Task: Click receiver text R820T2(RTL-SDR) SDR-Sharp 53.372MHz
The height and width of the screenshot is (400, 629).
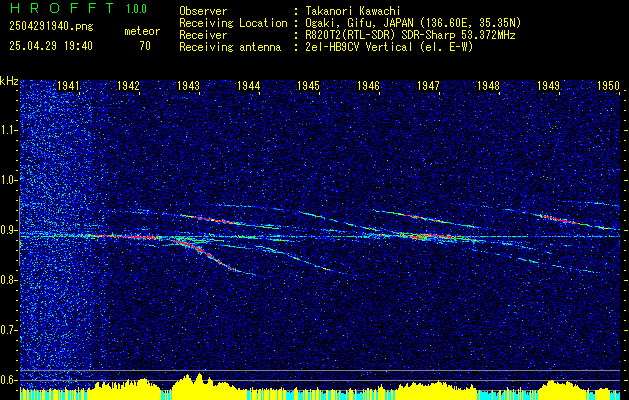Action: (409, 35)
